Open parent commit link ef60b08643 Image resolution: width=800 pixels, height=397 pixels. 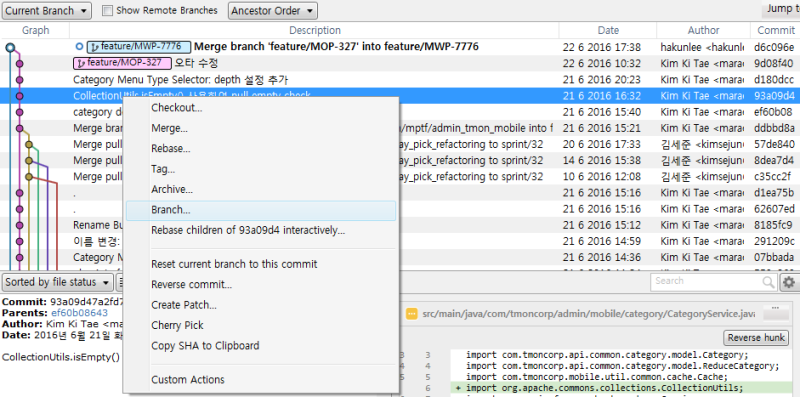80,313
